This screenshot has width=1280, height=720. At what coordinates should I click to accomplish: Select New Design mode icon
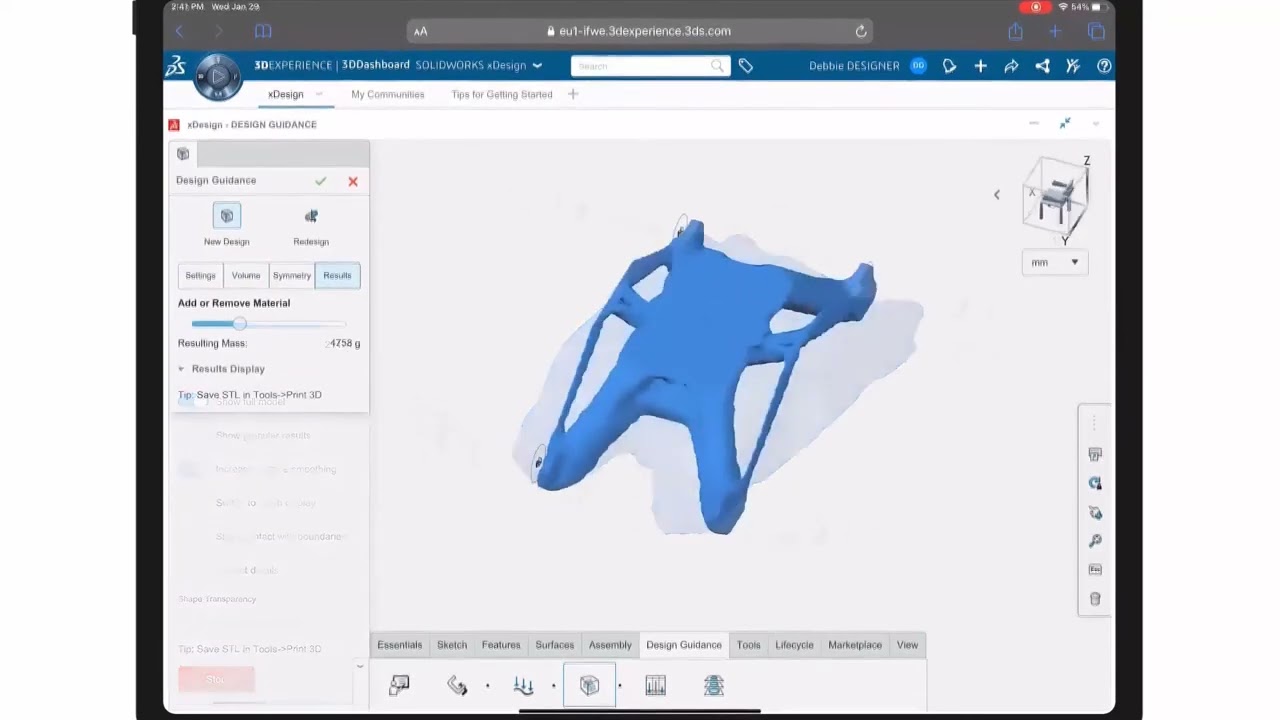tap(227, 216)
